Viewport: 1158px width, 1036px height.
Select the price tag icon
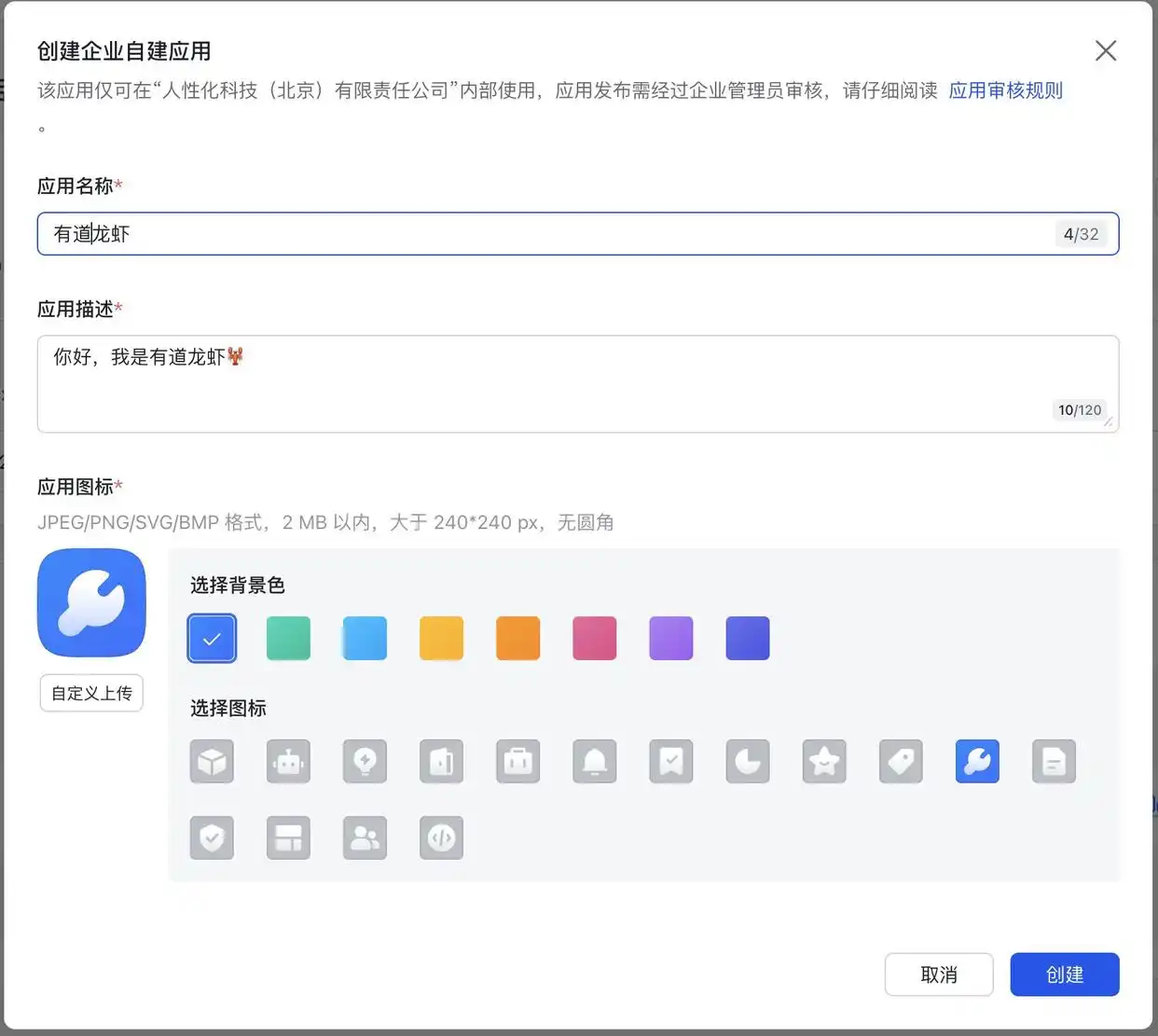tap(900, 762)
